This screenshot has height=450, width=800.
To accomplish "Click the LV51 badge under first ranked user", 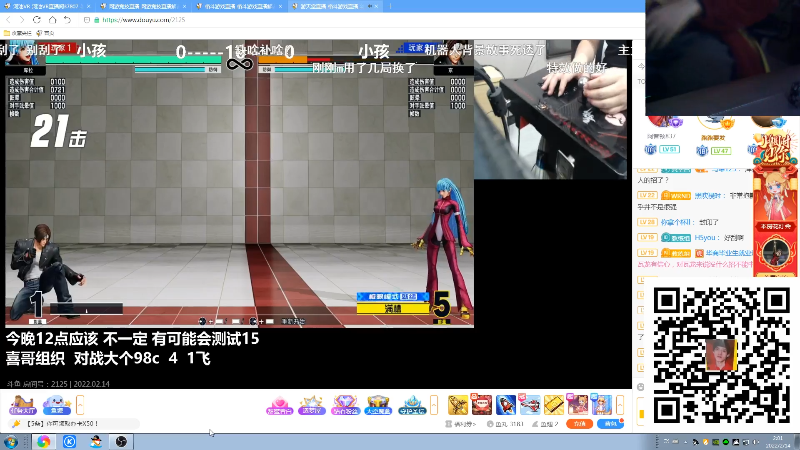I will [668, 149].
